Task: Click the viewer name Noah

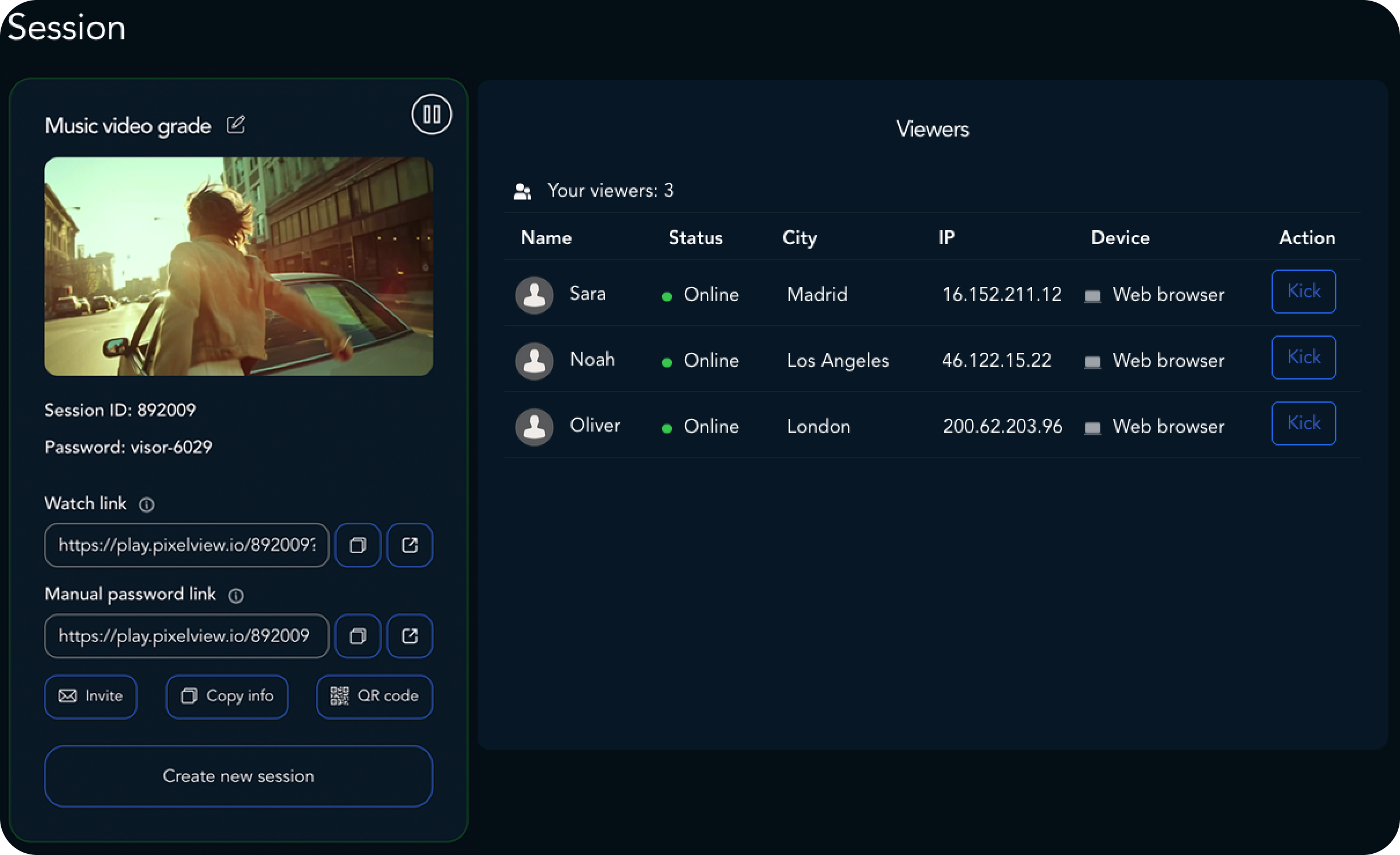Action: 592,359
